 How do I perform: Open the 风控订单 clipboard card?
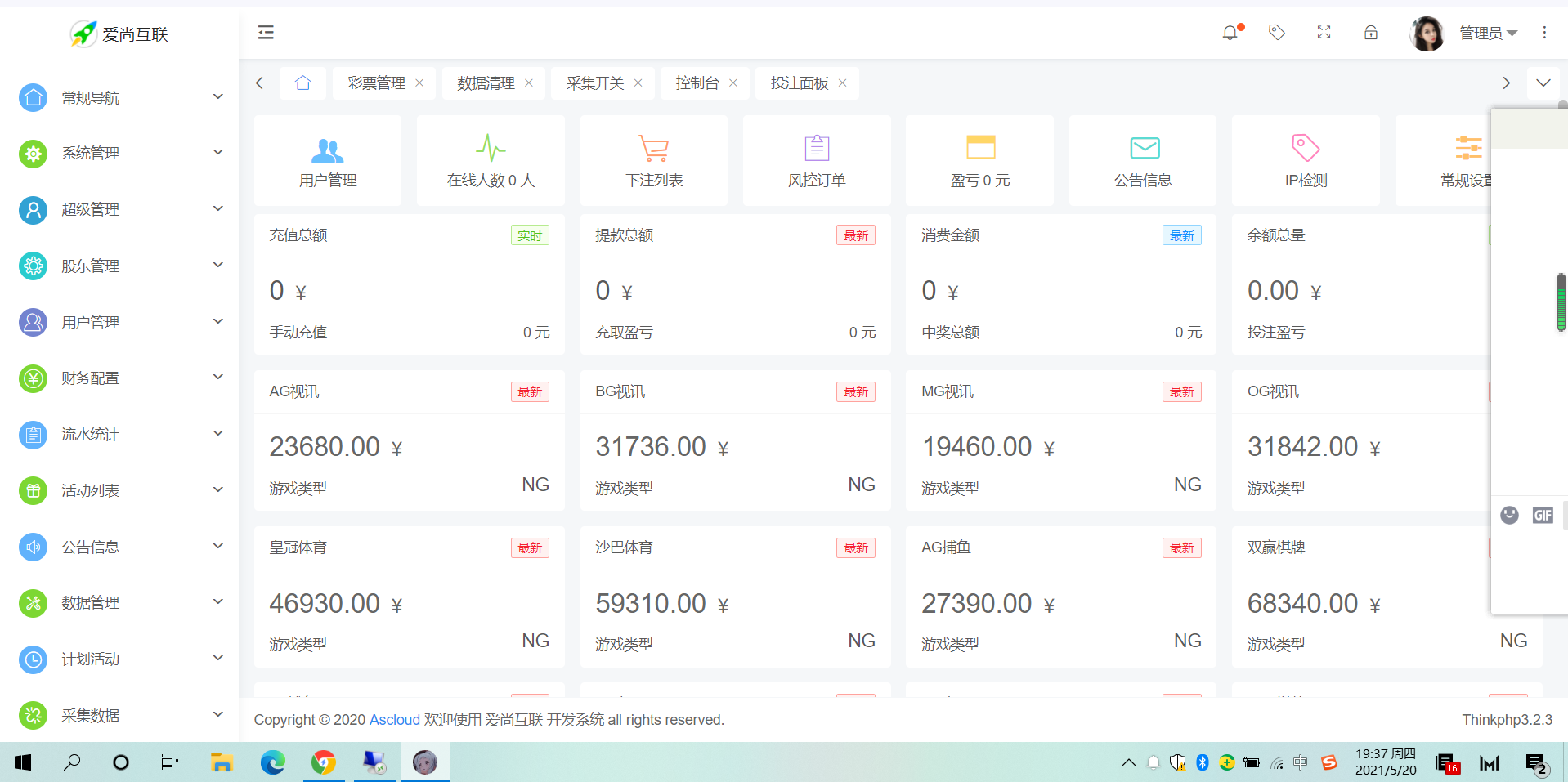pyautogui.click(x=817, y=161)
